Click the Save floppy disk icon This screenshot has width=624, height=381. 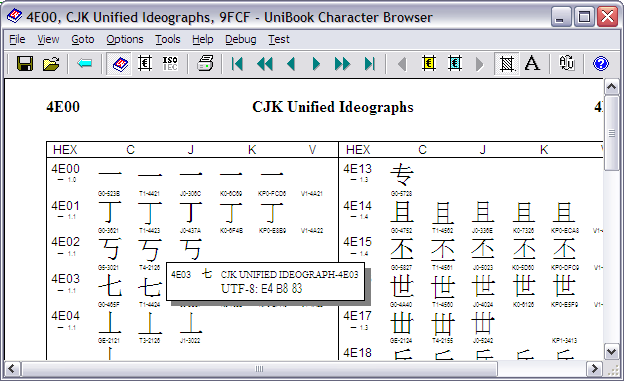click(x=25, y=64)
